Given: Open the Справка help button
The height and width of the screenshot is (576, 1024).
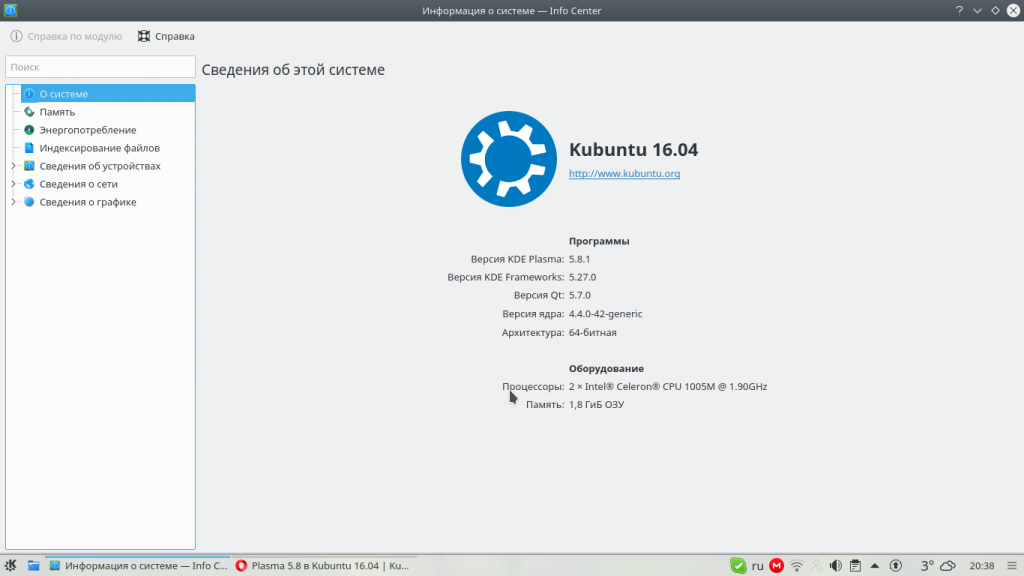Looking at the screenshot, I should [166, 36].
